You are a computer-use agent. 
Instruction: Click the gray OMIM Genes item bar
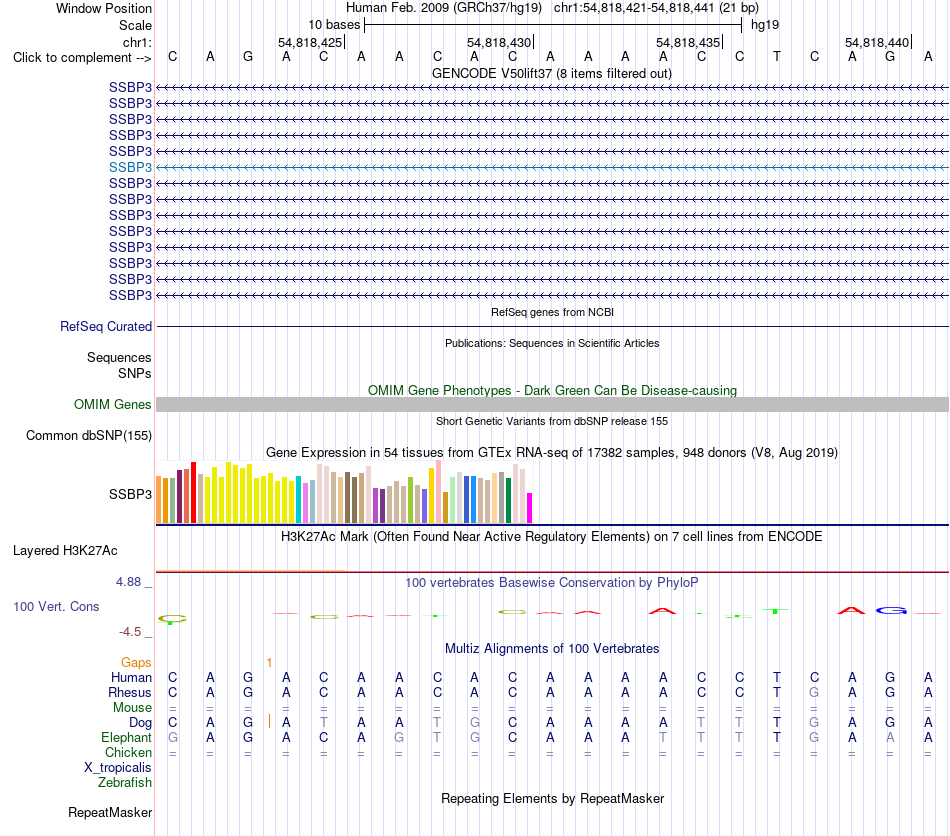[x=553, y=405]
